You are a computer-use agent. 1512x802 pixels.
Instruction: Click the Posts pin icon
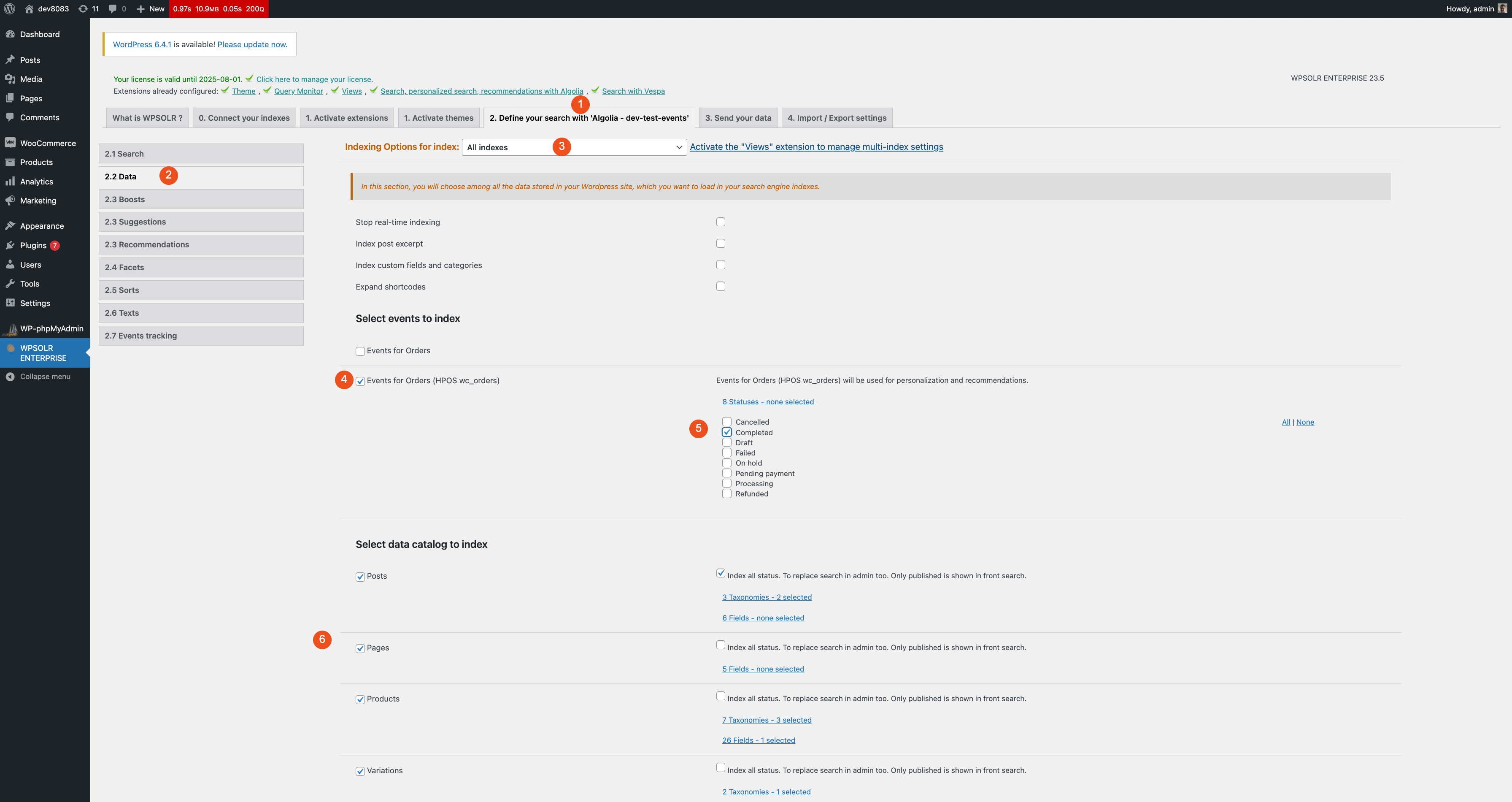pyautogui.click(x=10, y=60)
